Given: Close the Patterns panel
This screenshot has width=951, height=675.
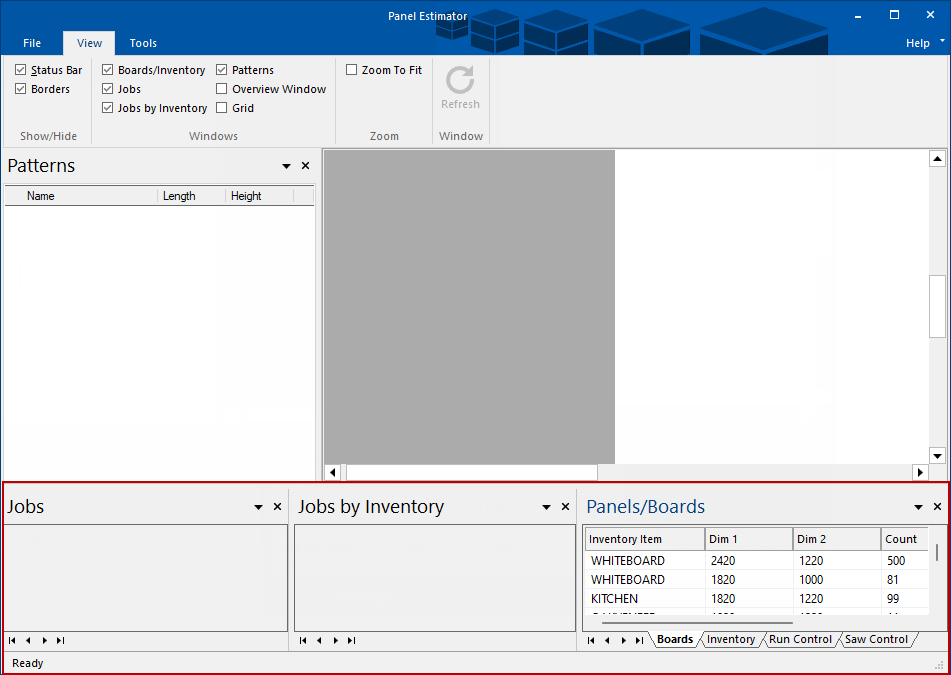Looking at the screenshot, I should [x=305, y=165].
